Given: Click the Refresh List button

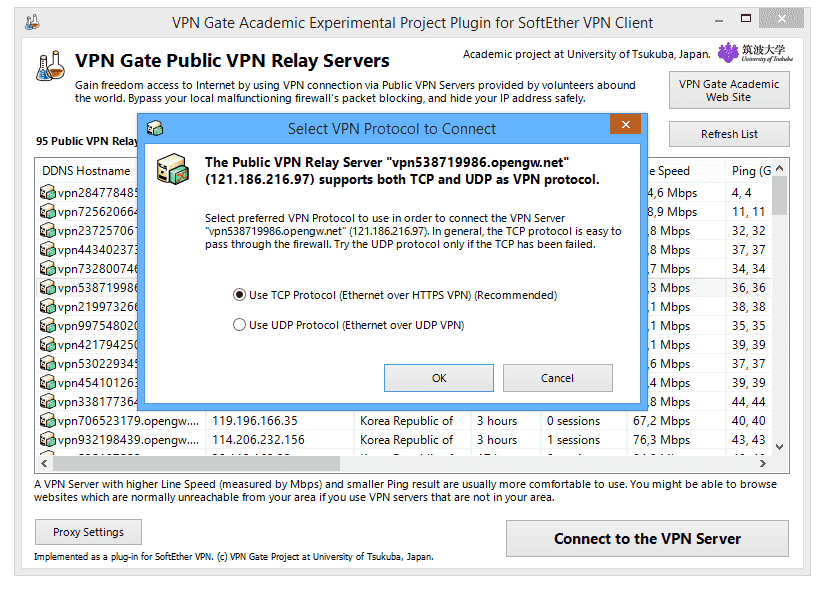Looking at the screenshot, I should coord(729,134).
